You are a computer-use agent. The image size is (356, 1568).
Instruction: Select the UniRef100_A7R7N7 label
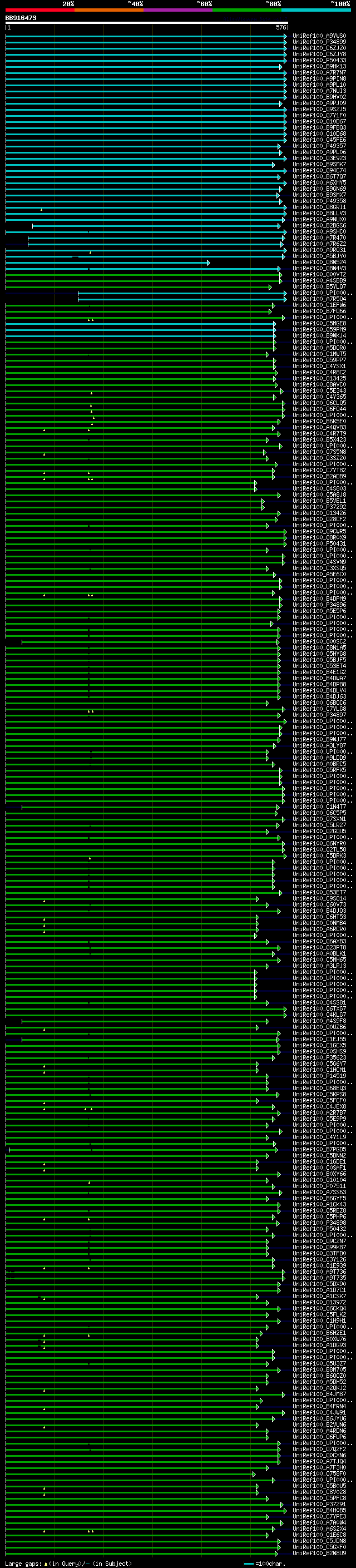click(319, 72)
